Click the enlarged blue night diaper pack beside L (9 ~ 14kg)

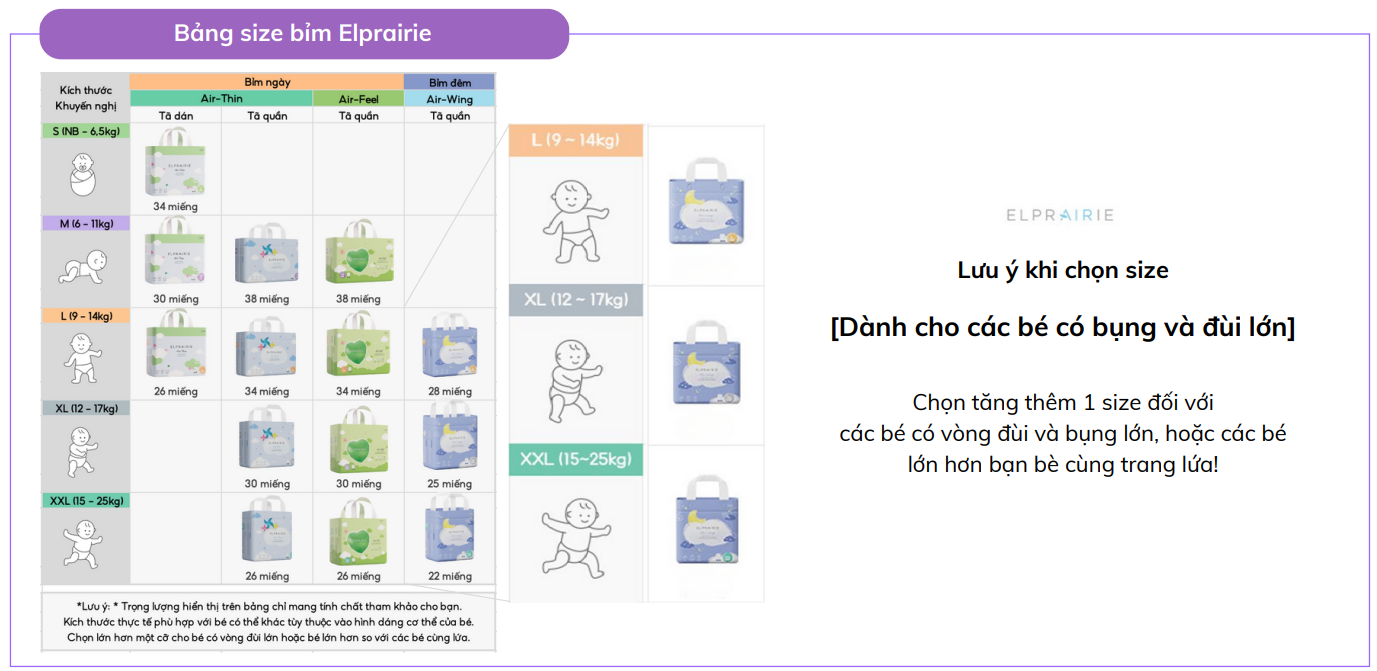pos(707,203)
